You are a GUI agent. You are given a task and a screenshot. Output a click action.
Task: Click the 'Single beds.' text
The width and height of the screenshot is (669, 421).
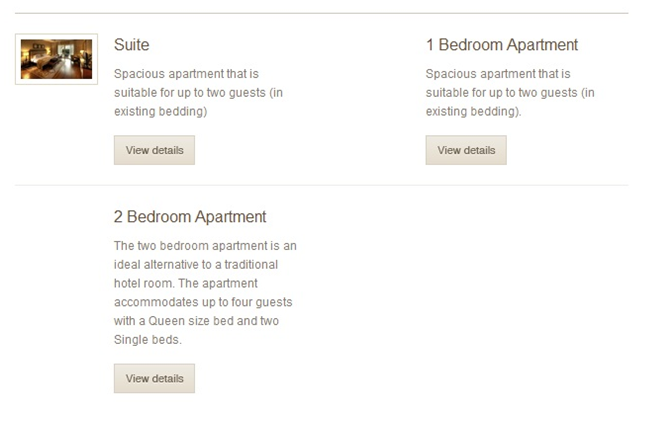(148, 340)
